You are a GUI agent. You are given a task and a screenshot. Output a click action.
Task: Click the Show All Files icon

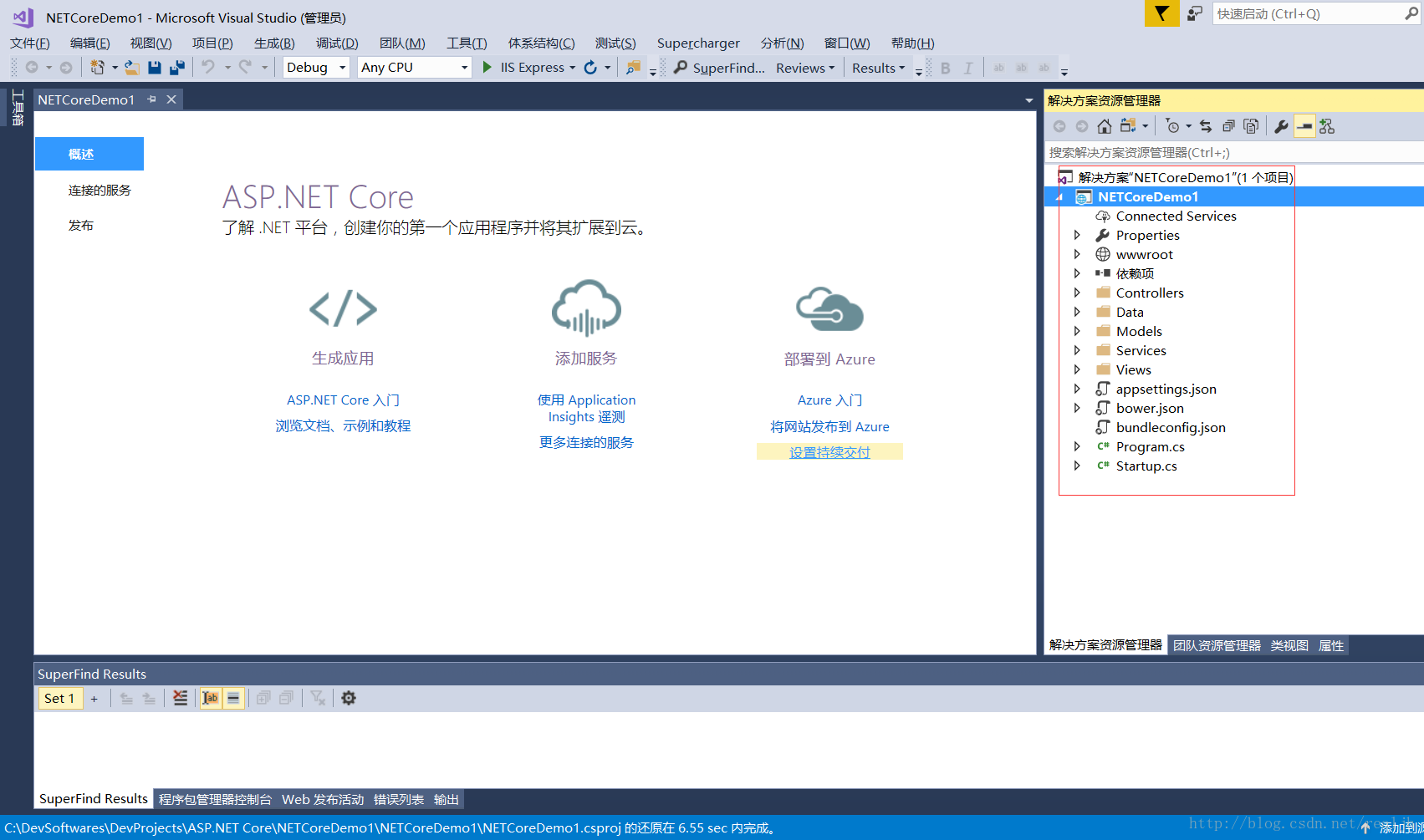tap(1251, 126)
